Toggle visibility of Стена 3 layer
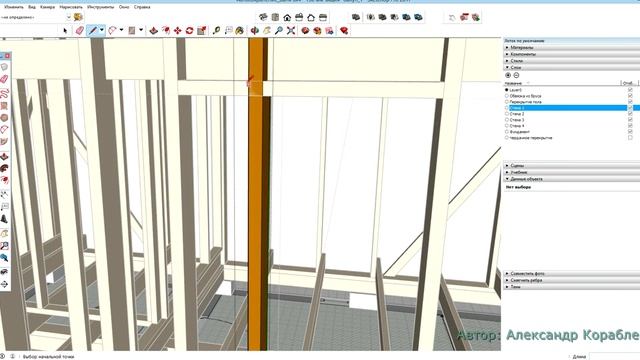This screenshot has height=360, width=640. point(630,120)
